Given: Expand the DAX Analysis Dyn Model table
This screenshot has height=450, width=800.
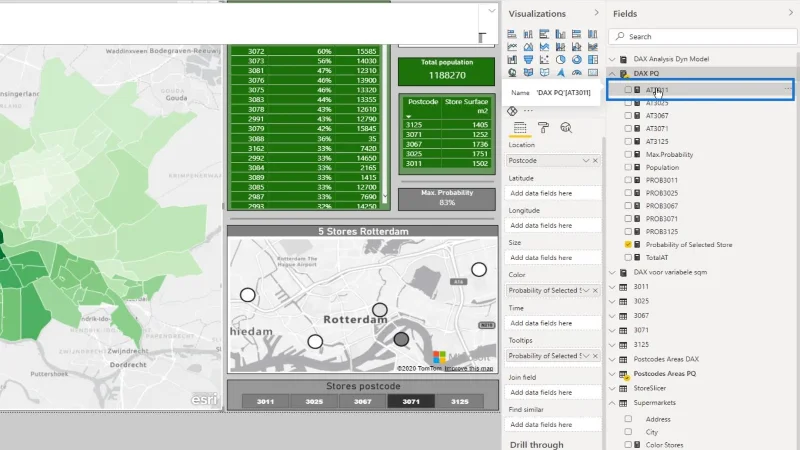Looking at the screenshot, I should [x=612, y=59].
